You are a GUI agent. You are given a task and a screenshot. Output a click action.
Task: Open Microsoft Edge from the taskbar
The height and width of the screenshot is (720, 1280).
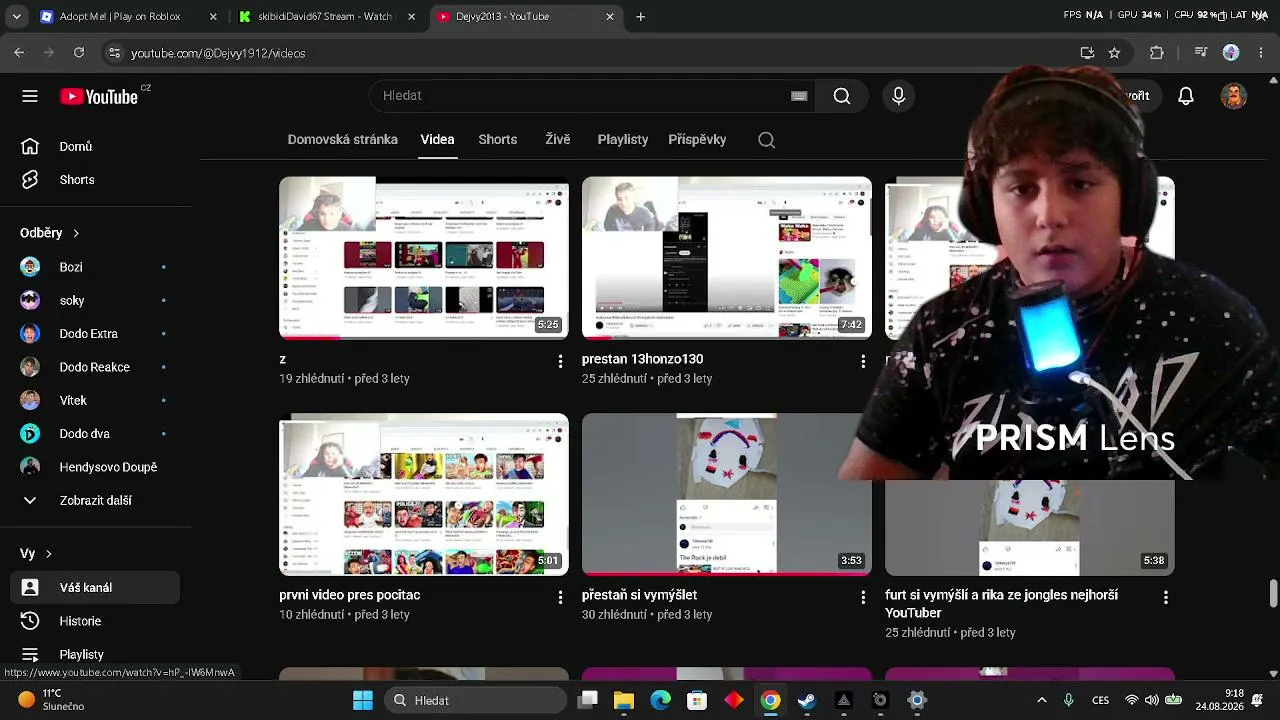point(660,700)
